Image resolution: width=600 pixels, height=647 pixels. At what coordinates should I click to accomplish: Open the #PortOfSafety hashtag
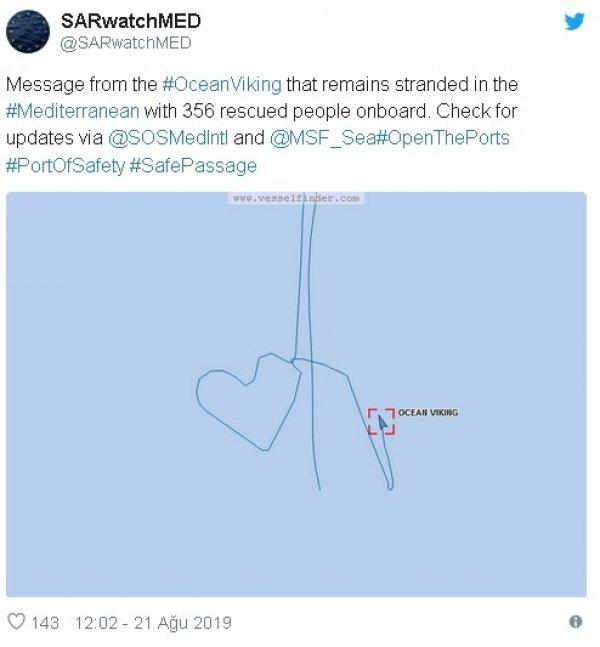tap(64, 165)
